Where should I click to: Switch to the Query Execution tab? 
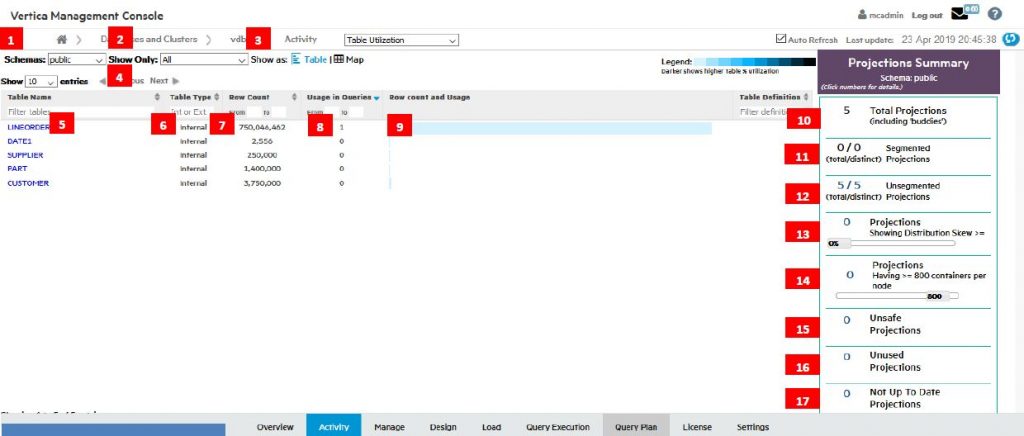pyautogui.click(x=558, y=427)
